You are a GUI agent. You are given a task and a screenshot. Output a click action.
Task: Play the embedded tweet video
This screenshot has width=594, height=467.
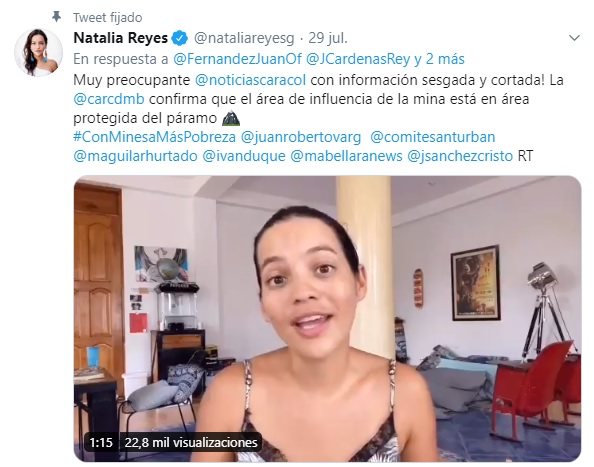(327, 319)
